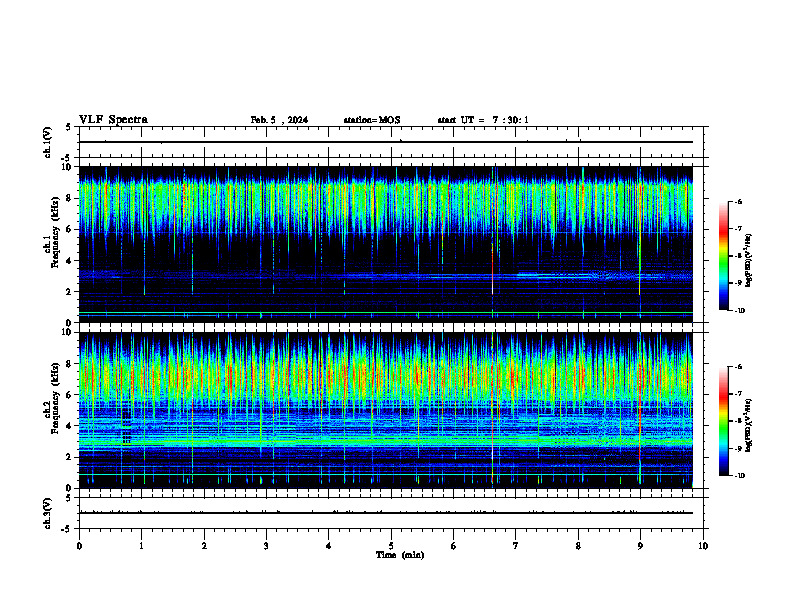Viewport: 792px width, 612px height.
Task: Click time axis tick label "1"
Action: 141,546
